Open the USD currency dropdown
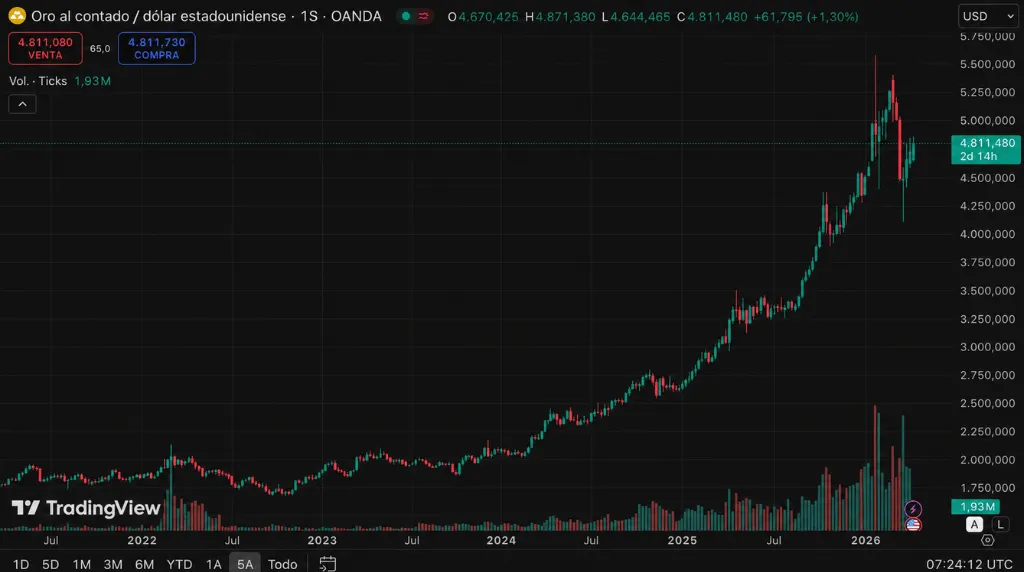This screenshot has width=1024, height=572. pos(987,16)
